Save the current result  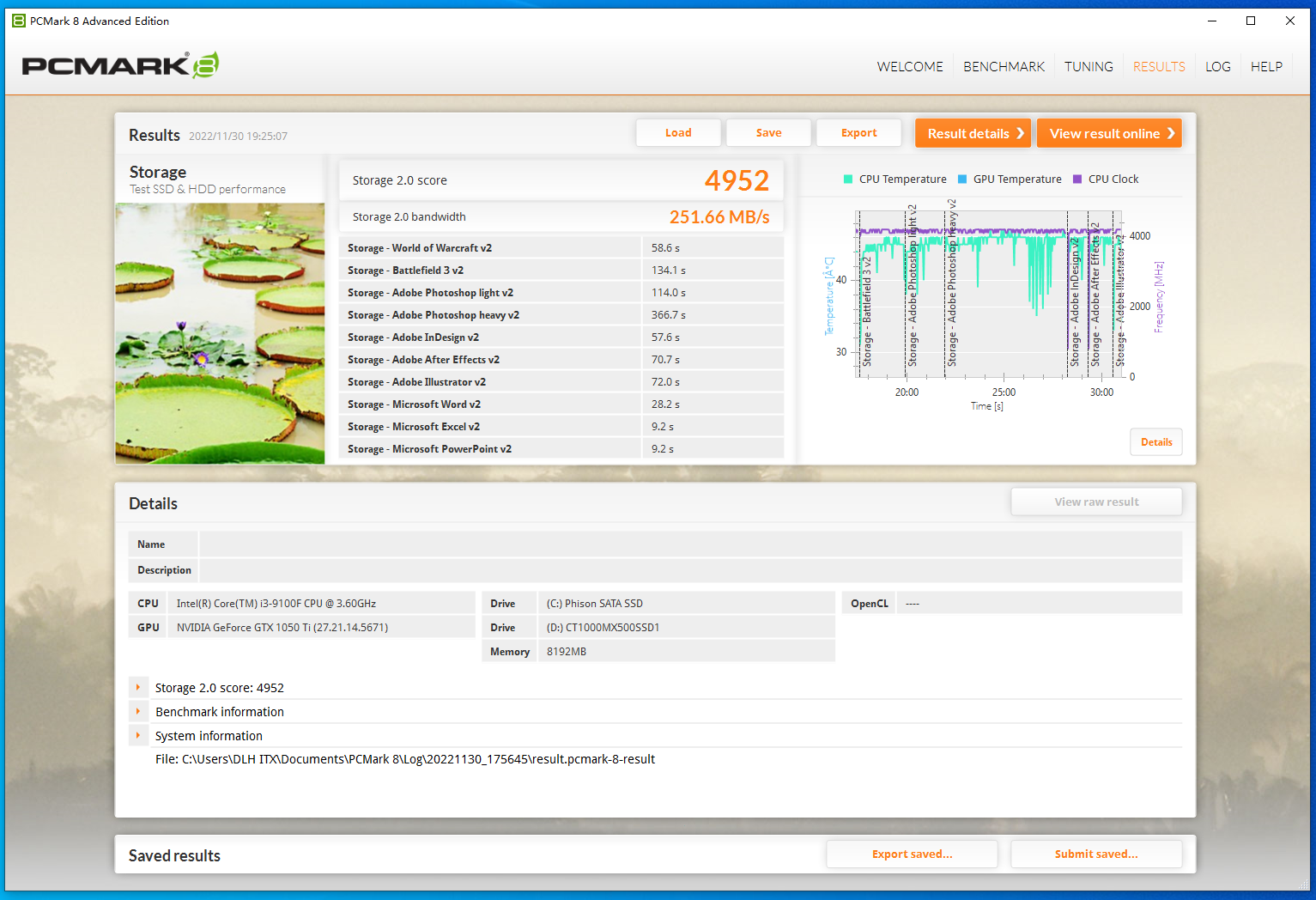[768, 133]
